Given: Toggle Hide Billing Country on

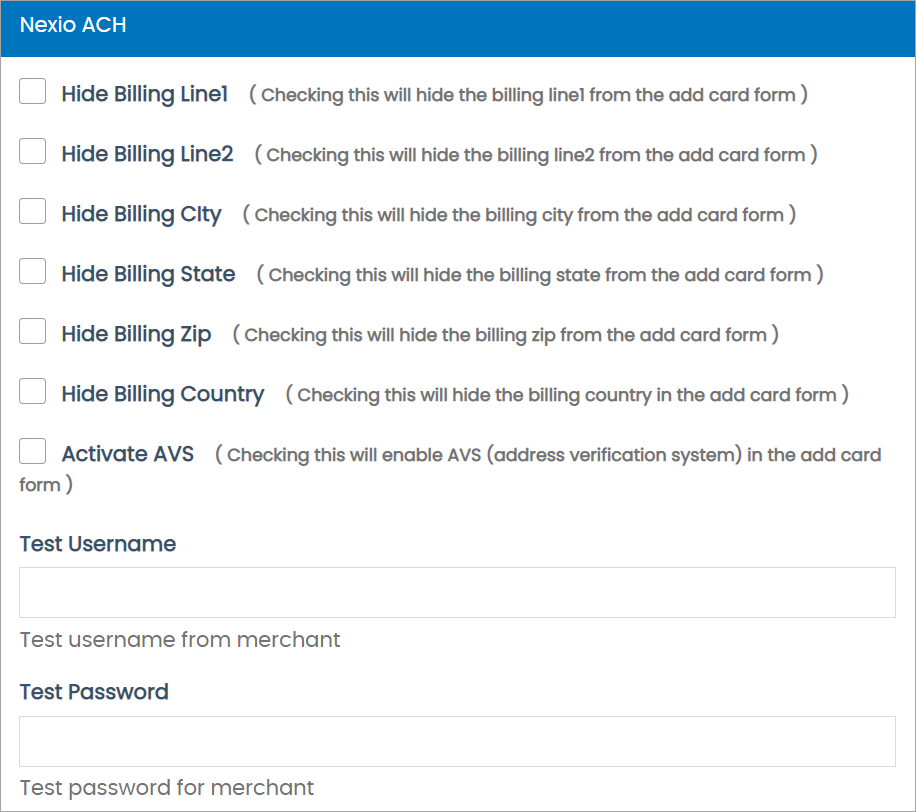Looking at the screenshot, I should 31,391.
